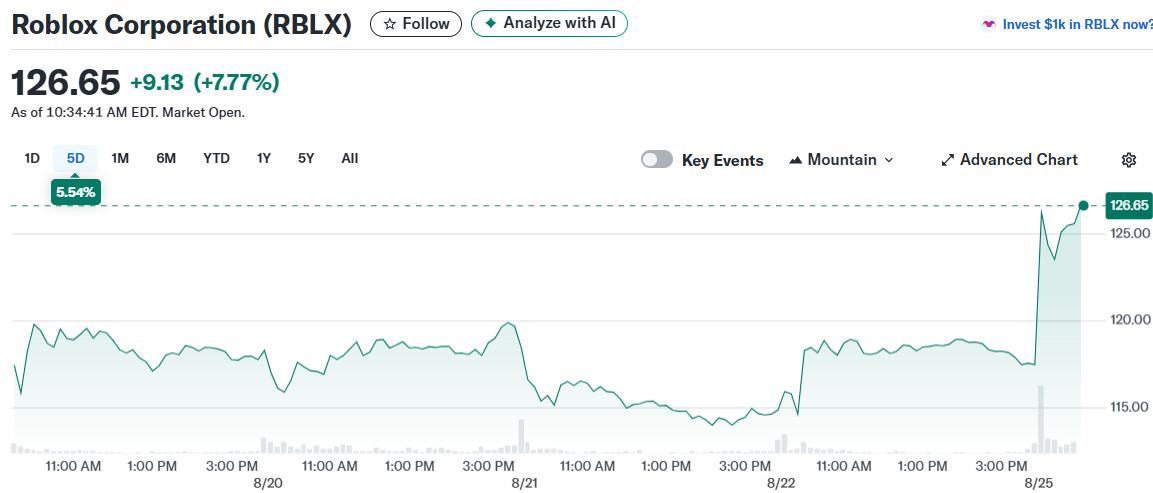Show the All time range
Viewport: 1153px width, 493px height.
350,158
